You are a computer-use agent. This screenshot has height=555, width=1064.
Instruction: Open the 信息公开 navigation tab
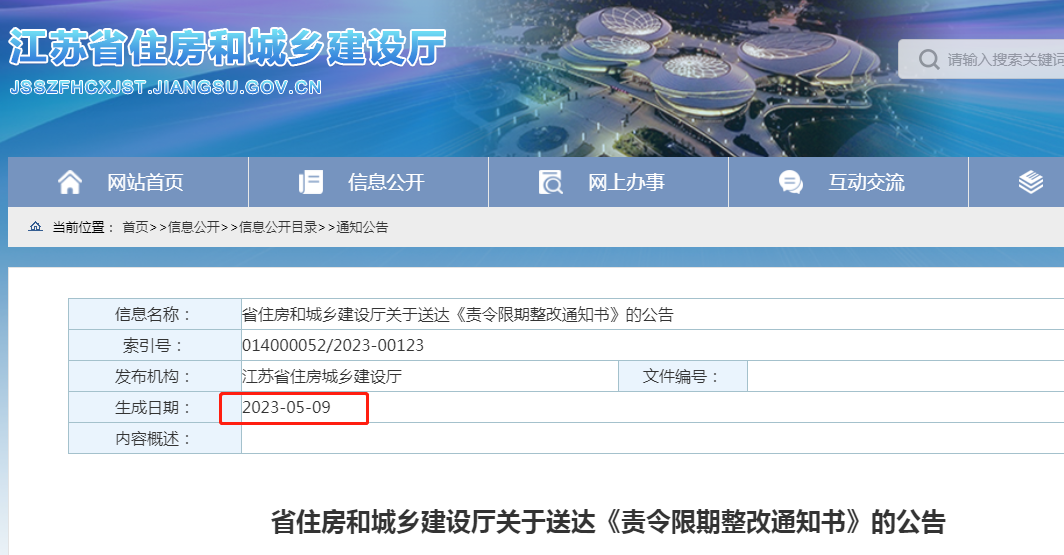tap(368, 182)
